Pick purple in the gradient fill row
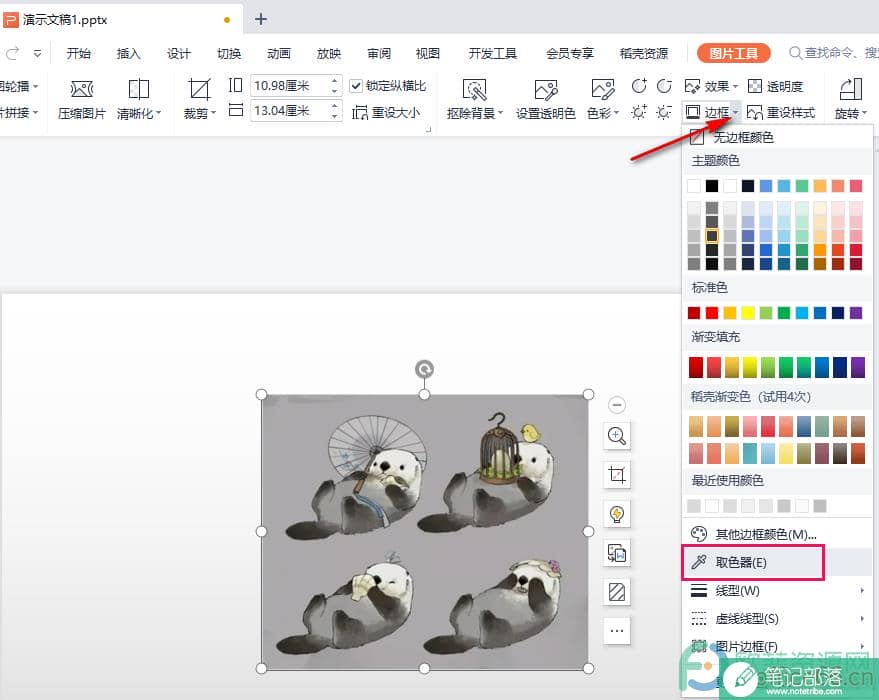The height and width of the screenshot is (700, 879). (x=857, y=368)
